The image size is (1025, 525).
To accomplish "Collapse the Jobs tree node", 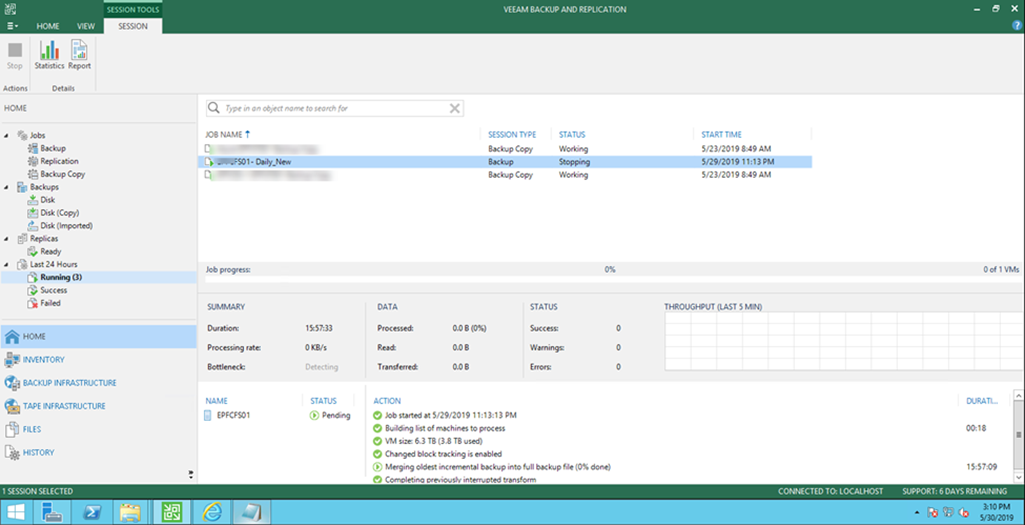I will pyautogui.click(x=7, y=135).
